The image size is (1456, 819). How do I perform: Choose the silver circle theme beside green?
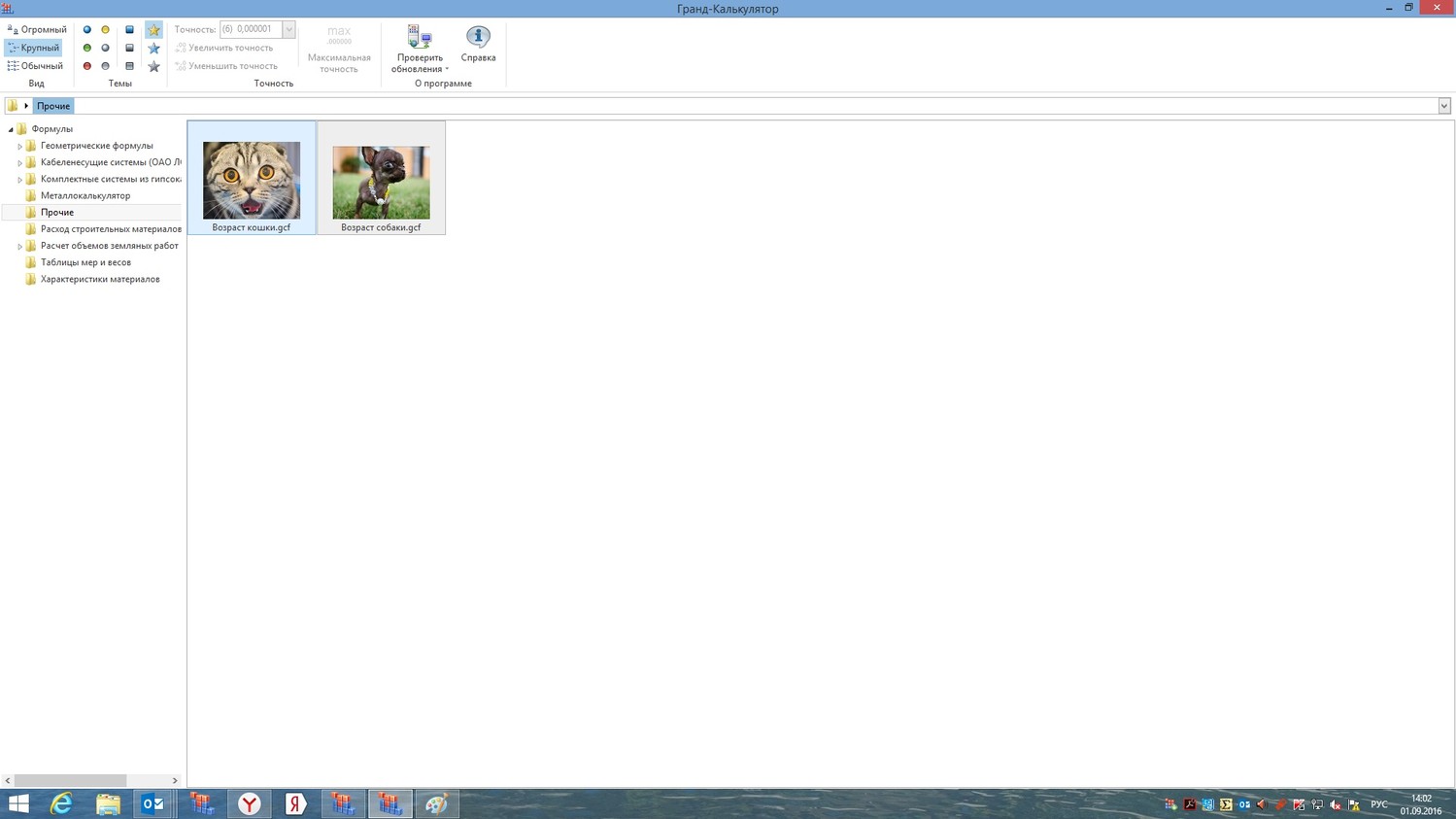click(x=106, y=48)
